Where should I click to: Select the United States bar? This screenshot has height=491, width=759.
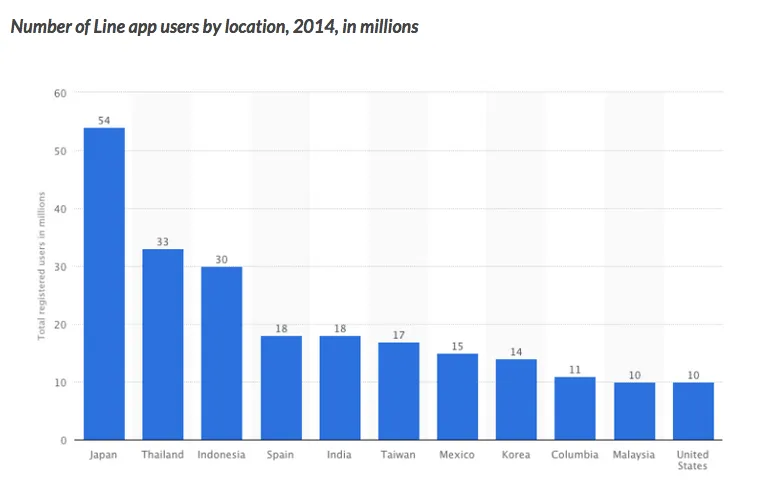[693, 411]
